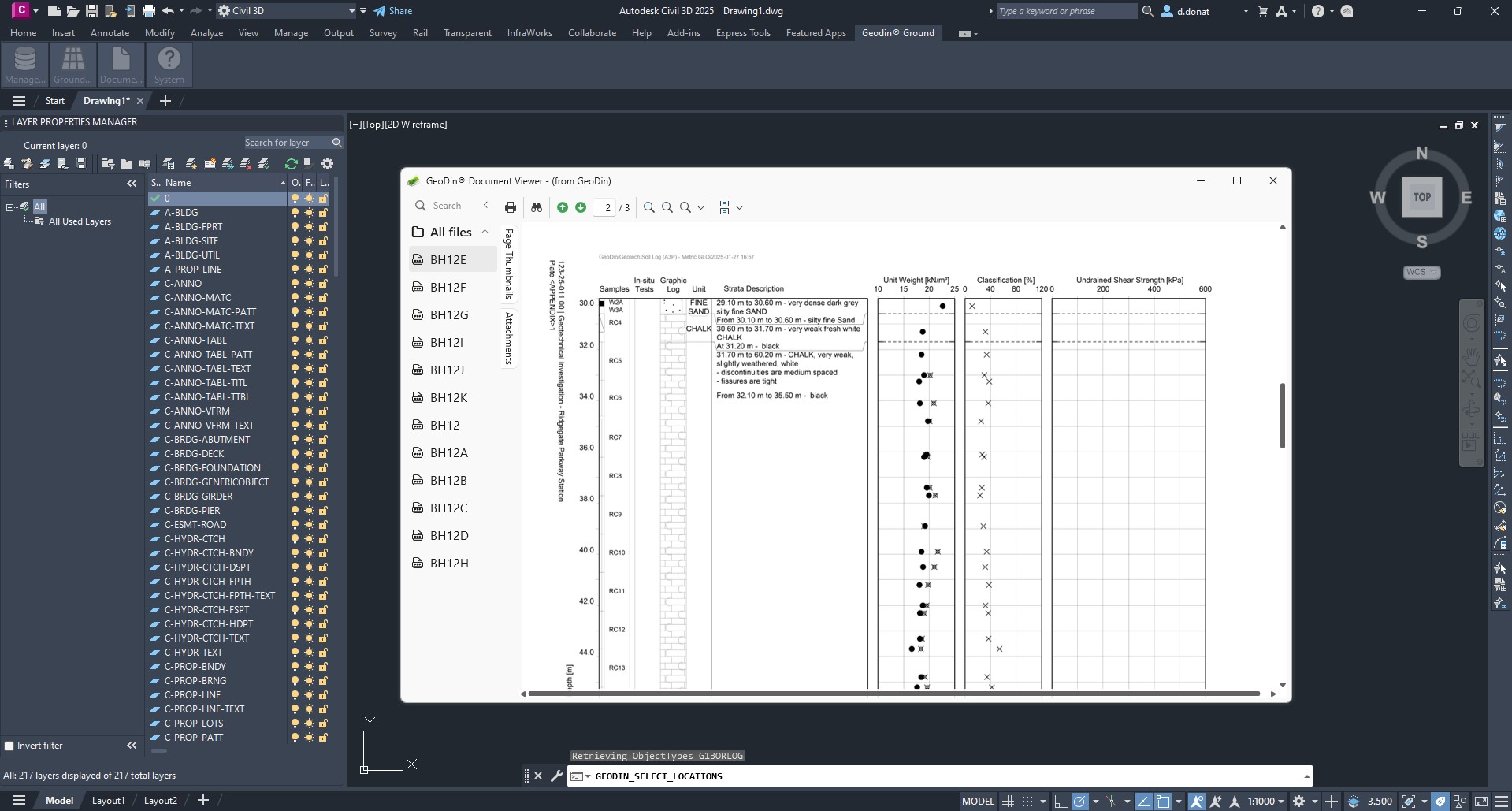Refresh the layer list in Layer Manager

(291, 164)
